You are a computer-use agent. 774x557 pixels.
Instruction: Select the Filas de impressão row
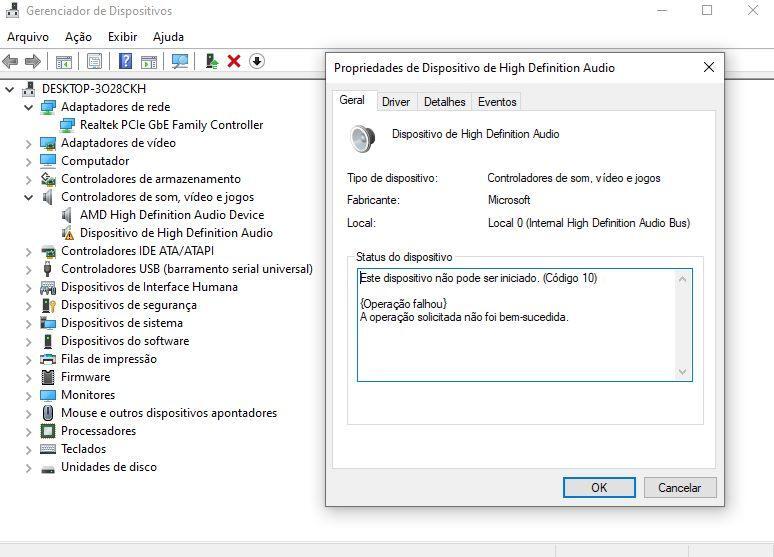[x=109, y=359]
